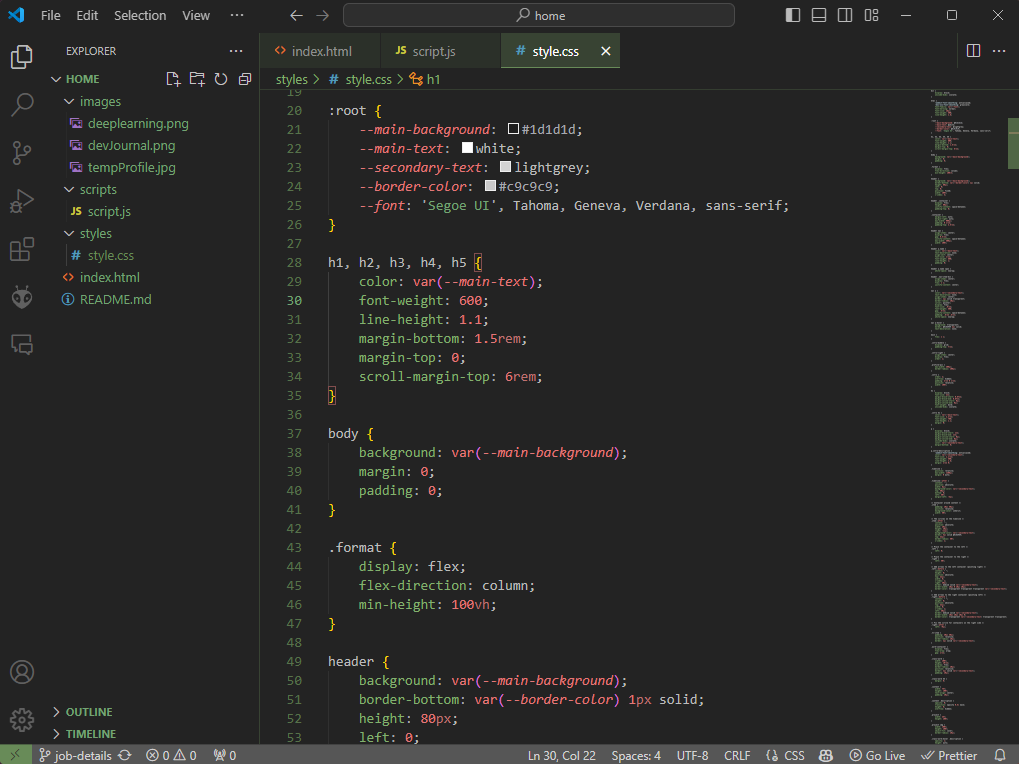Close the style.css tab
The width and height of the screenshot is (1019, 764).
tap(606, 51)
